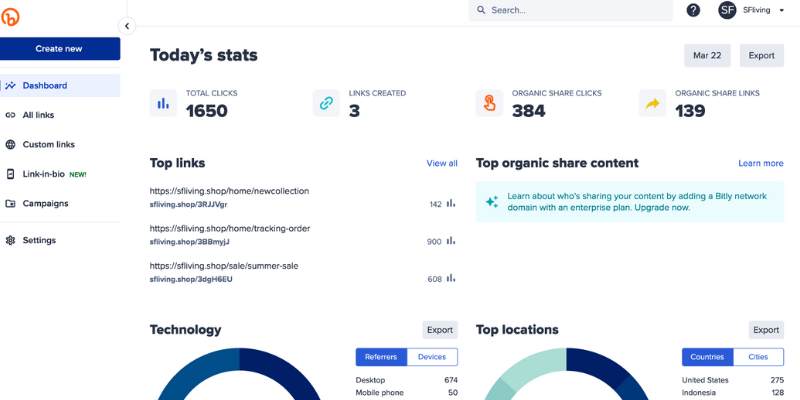This screenshot has height=400, width=800.
Task: Collapse the sidebar with the chevron button
Action: tap(127, 26)
